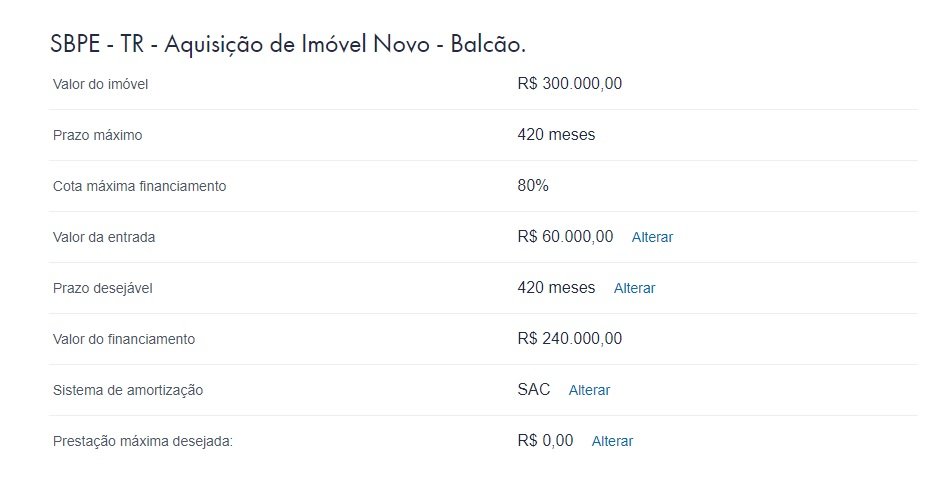The height and width of the screenshot is (478, 942).
Task: Click Alterar next to Valor da entrada
Action: [x=652, y=237]
